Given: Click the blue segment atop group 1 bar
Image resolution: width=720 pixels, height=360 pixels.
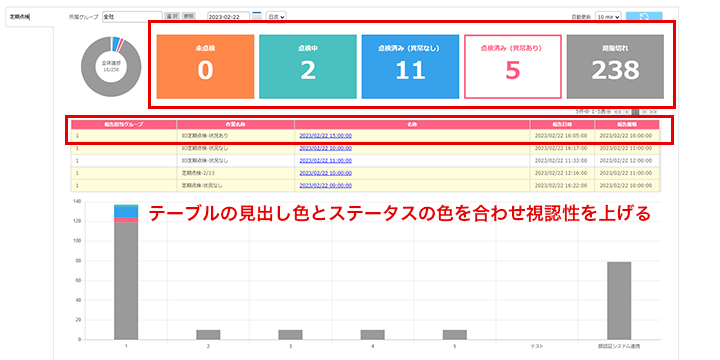Looking at the screenshot, I should [126, 212].
